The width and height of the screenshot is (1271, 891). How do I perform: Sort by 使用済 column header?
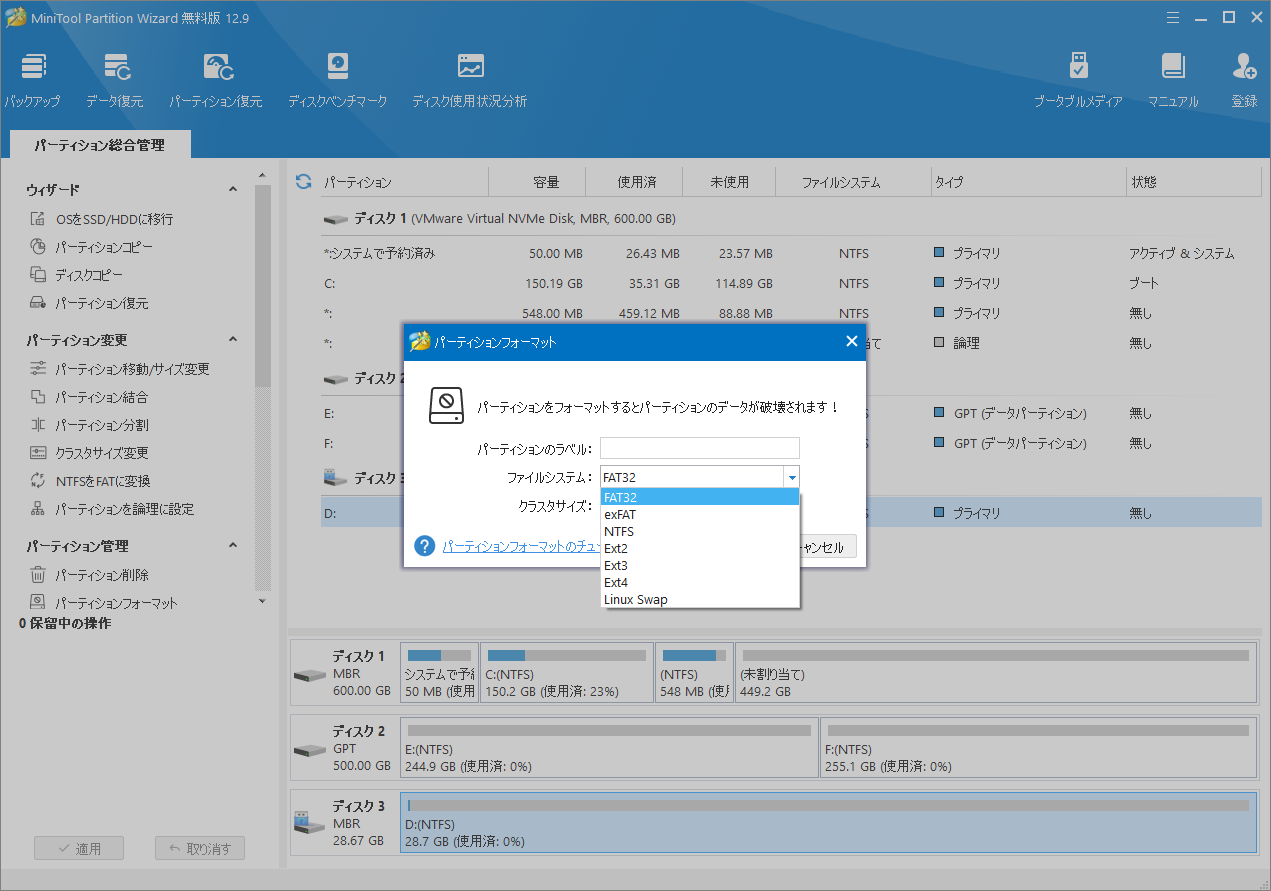(x=635, y=182)
